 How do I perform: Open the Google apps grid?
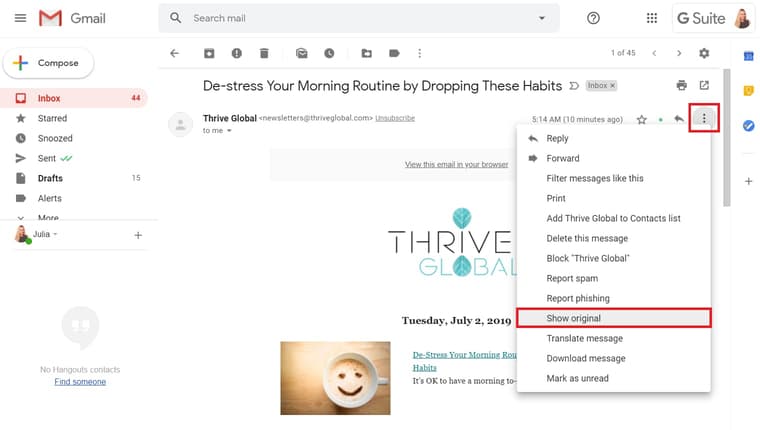[652, 18]
